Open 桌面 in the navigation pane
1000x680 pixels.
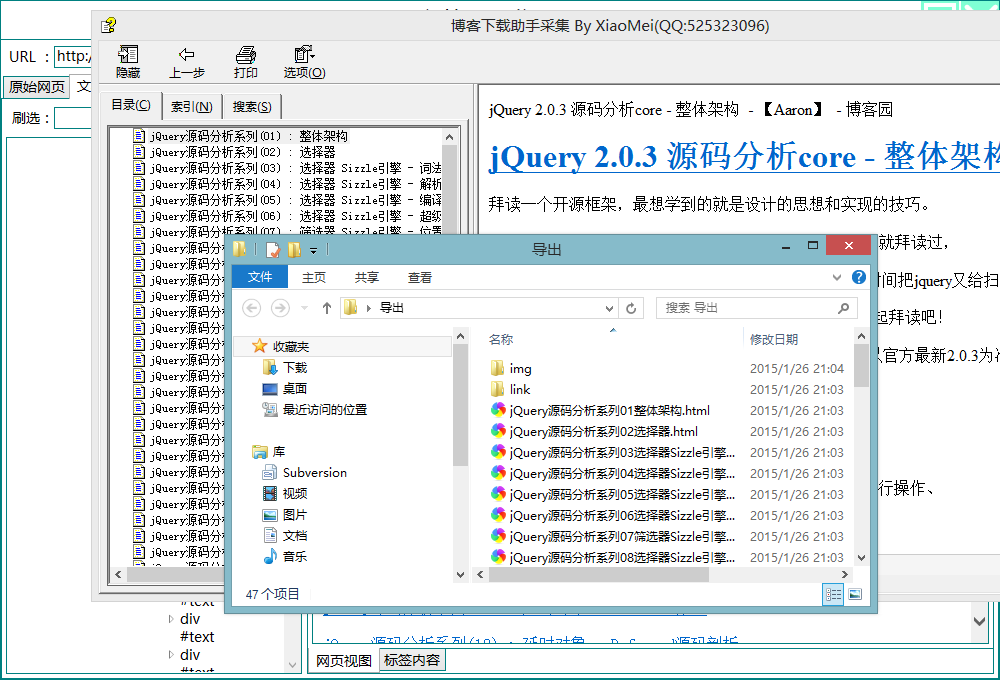coord(285,388)
